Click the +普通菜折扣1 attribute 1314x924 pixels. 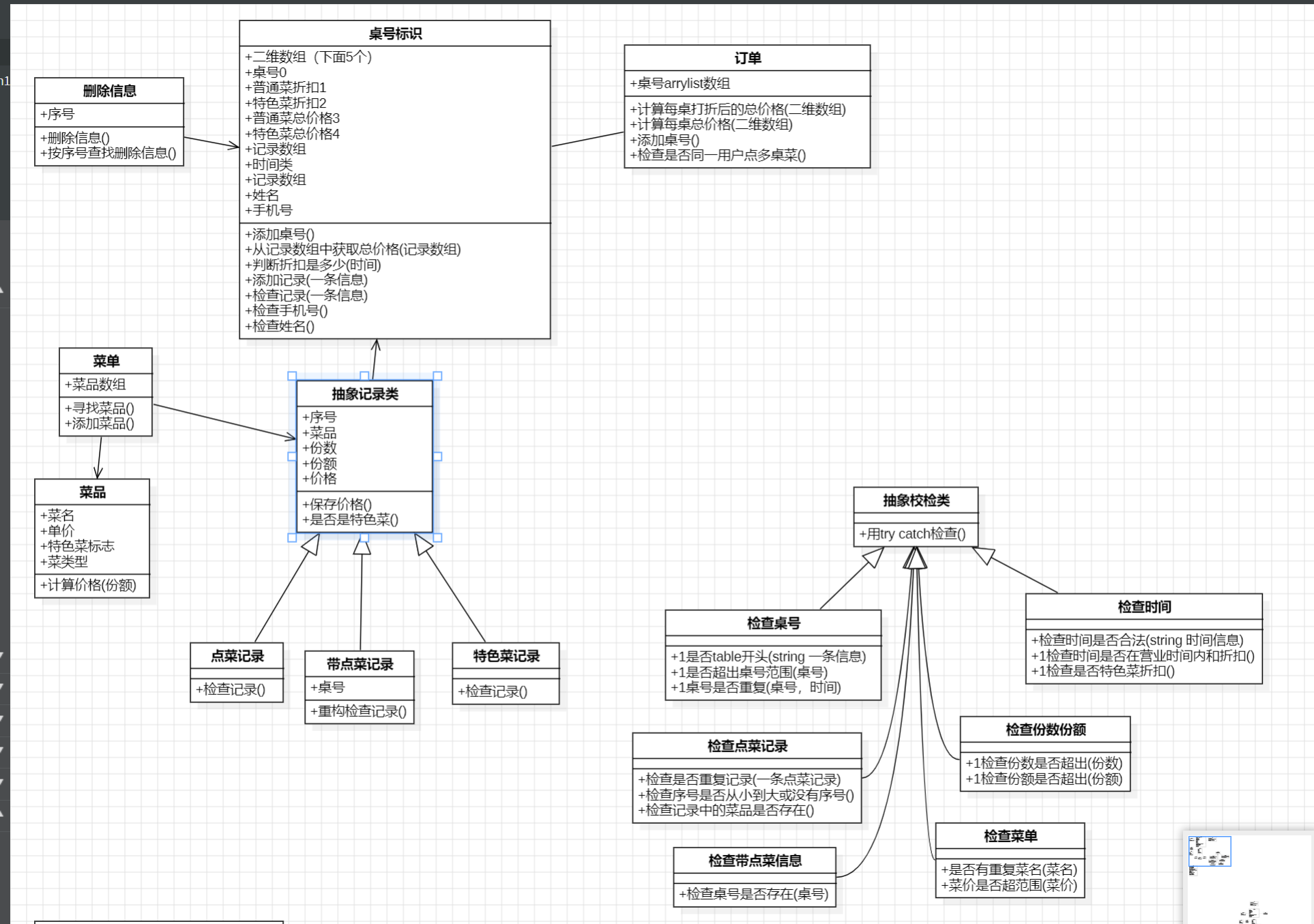(x=285, y=87)
